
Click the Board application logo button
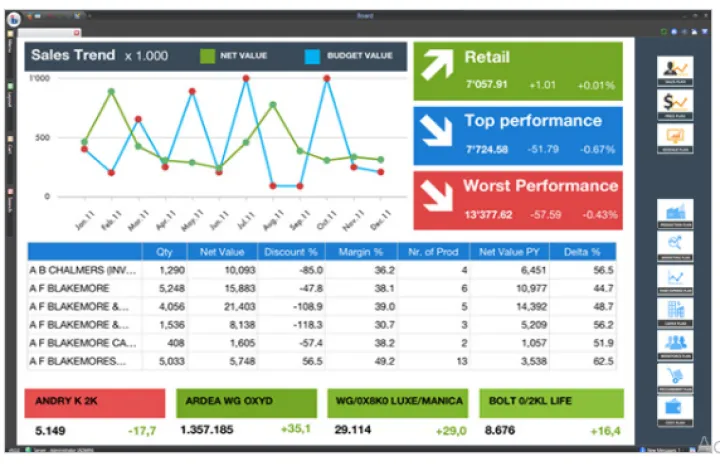(x=13, y=18)
